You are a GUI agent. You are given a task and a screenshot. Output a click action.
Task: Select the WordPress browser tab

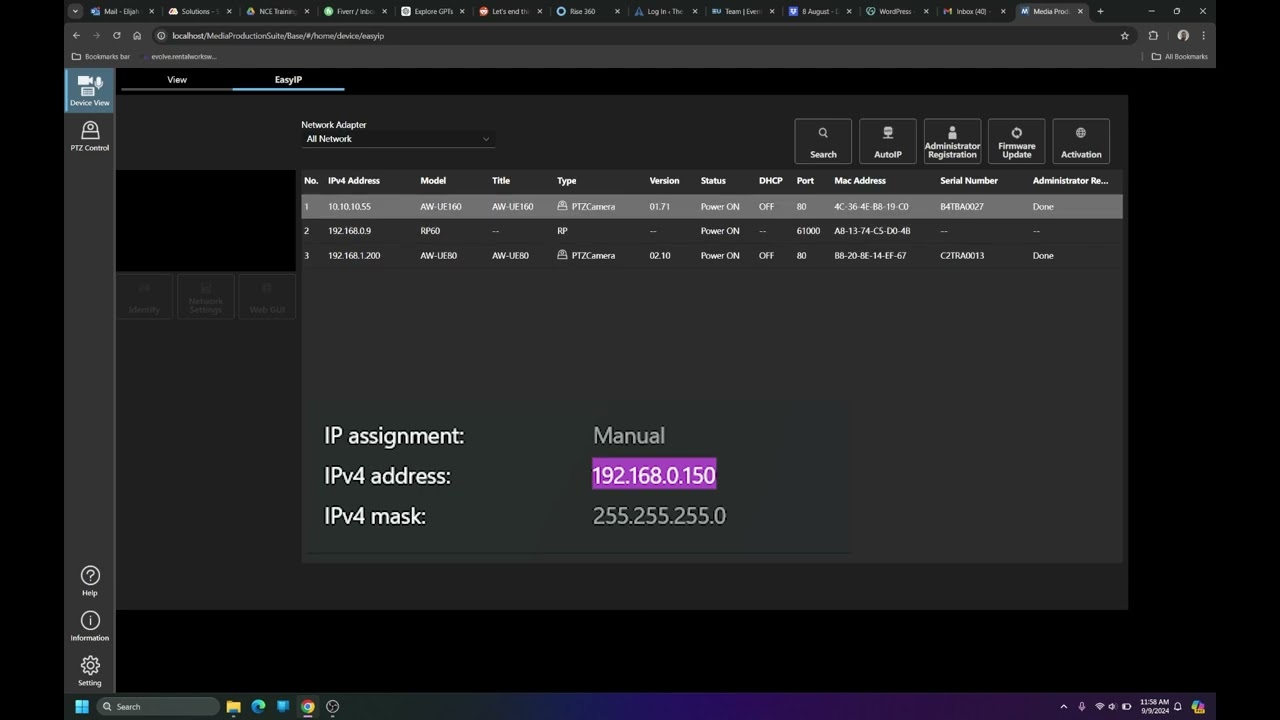pos(893,11)
